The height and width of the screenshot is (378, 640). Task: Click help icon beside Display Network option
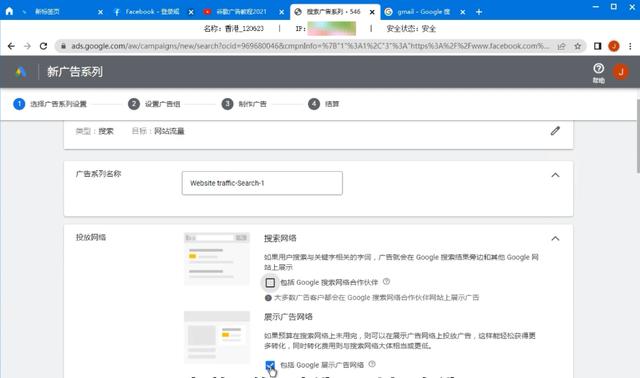[x=372, y=364]
